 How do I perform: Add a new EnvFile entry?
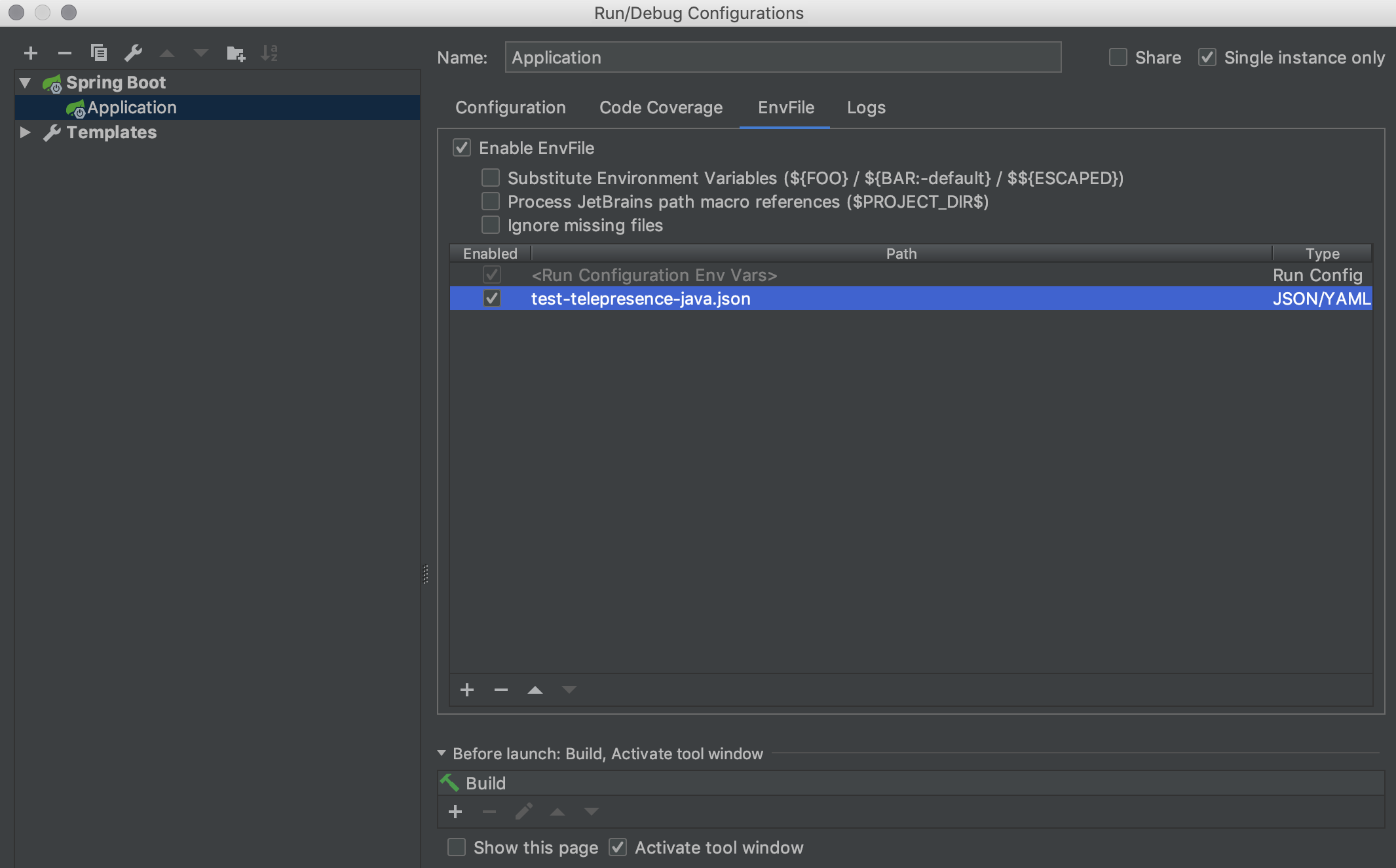[x=467, y=690]
